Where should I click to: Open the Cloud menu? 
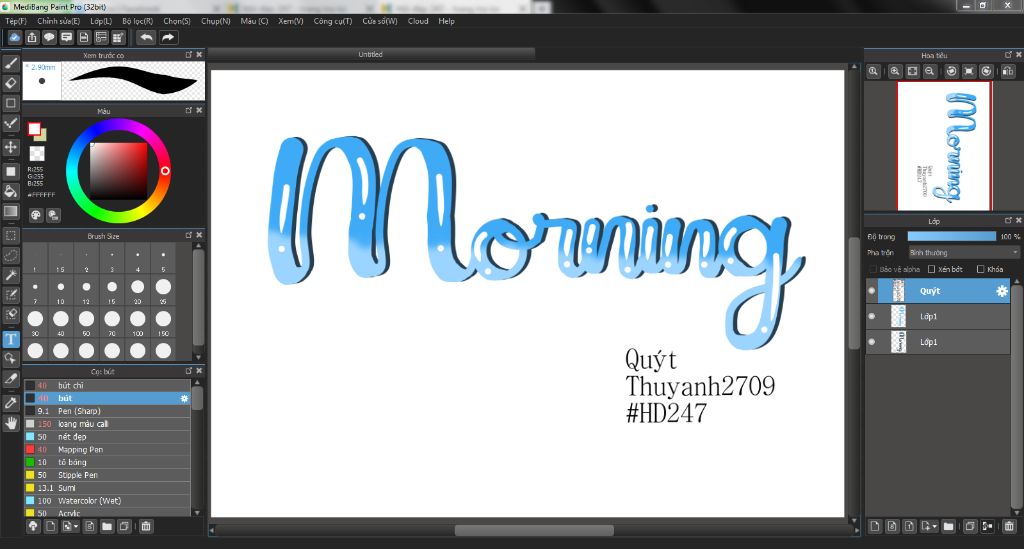click(418, 21)
